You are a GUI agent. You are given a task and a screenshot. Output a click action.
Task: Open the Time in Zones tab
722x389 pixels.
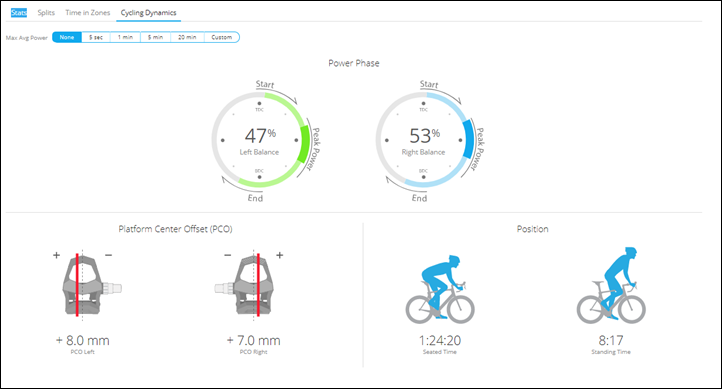point(87,12)
